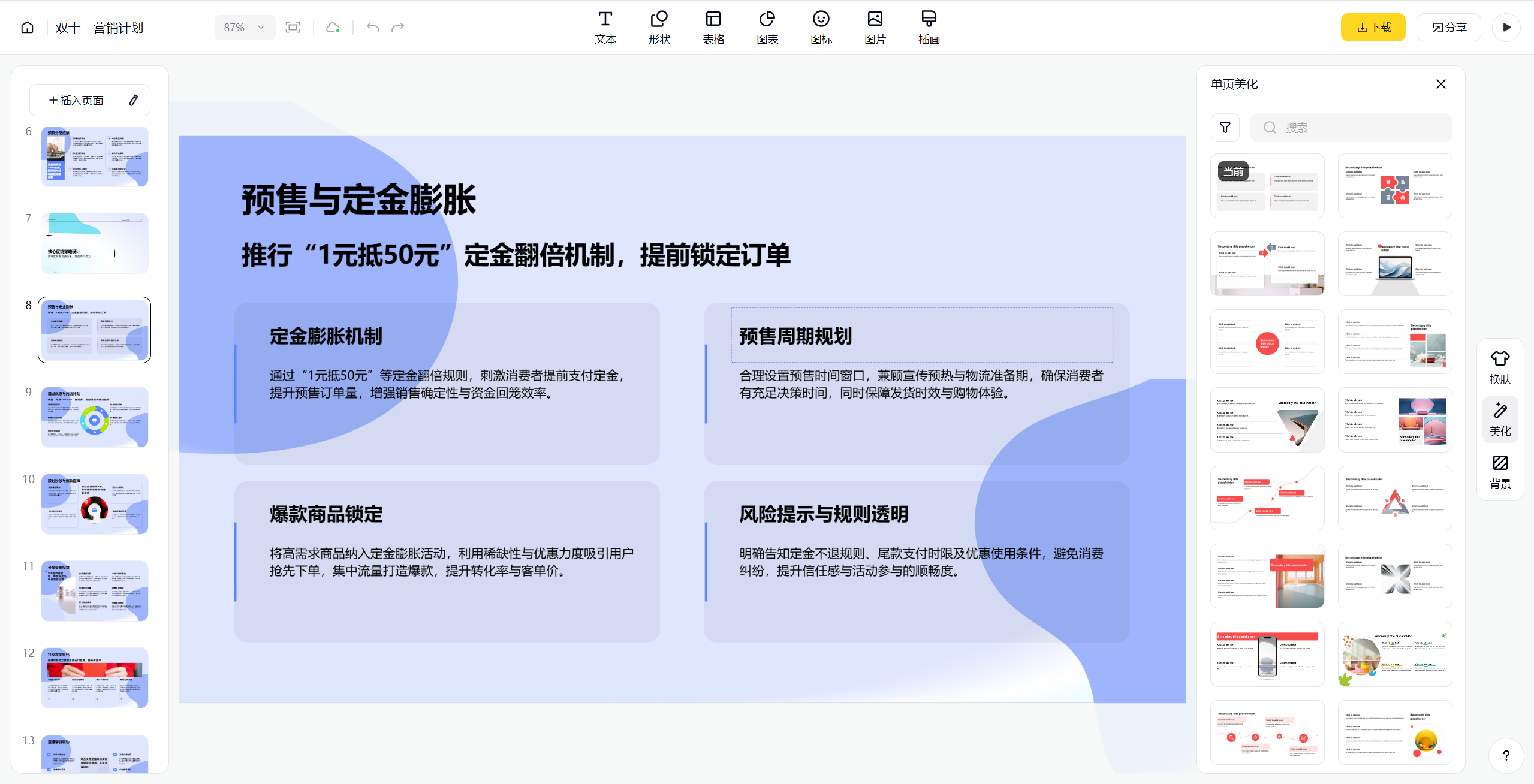Click the 插入页面 insert page button
Image resolution: width=1534 pixels, height=784 pixels.
point(76,100)
